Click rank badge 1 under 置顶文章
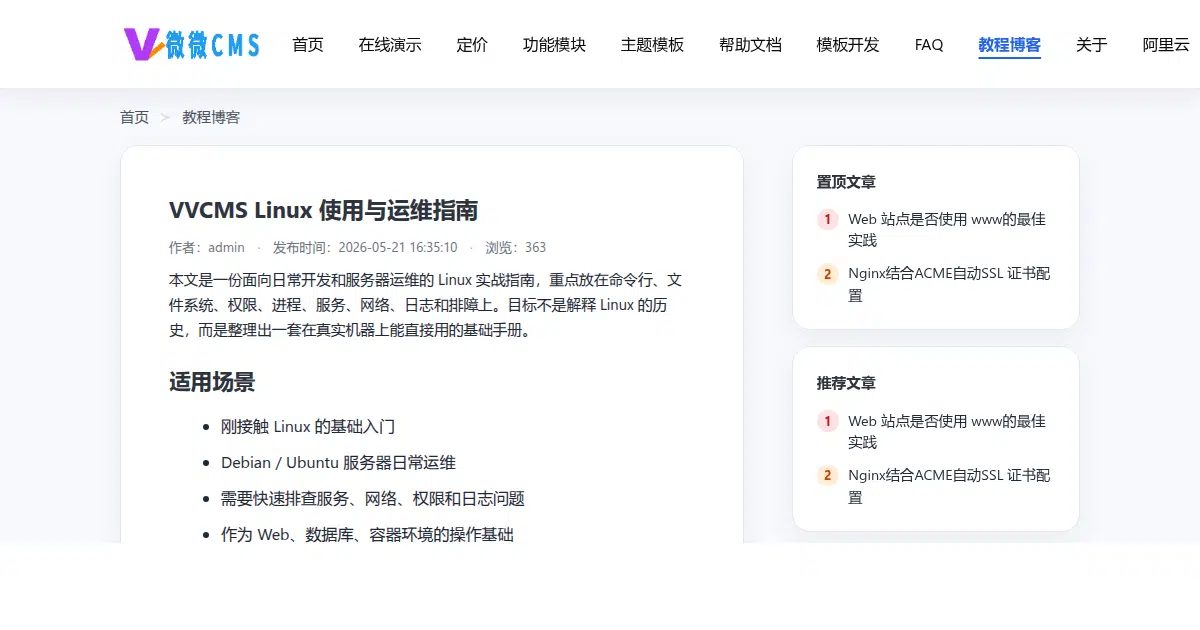The width and height of the screenshot is (1200, 630). pyautogui.click(x=827, y=219)
